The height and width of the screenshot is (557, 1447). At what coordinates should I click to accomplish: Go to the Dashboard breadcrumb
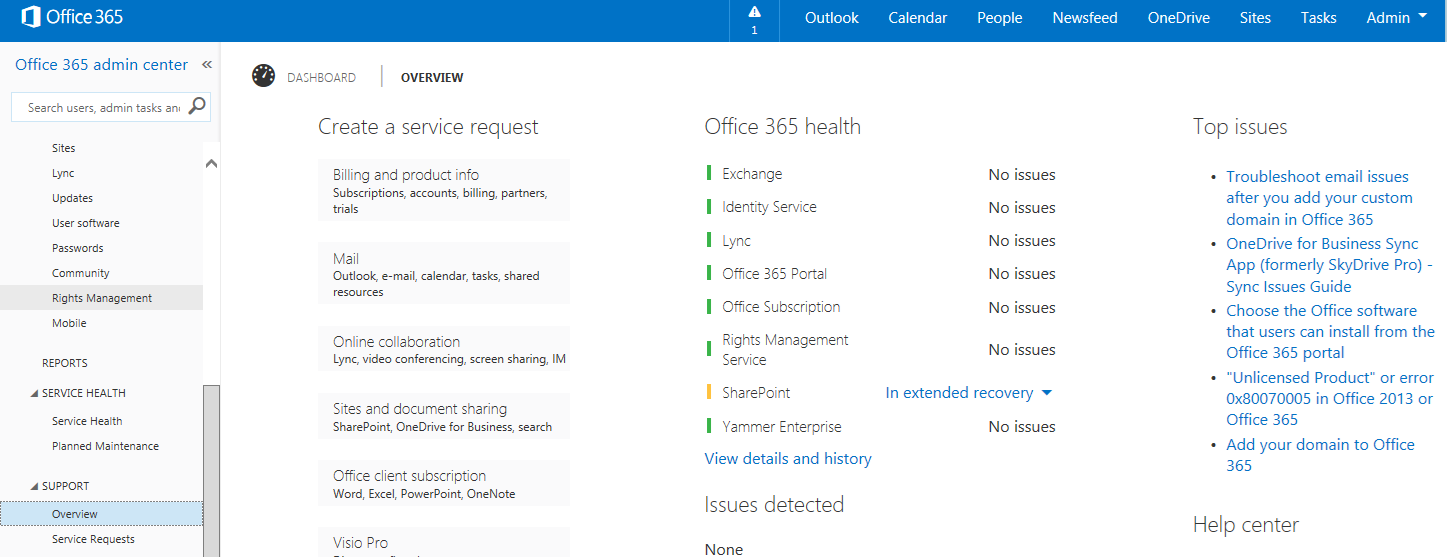(x=321, y=77)
